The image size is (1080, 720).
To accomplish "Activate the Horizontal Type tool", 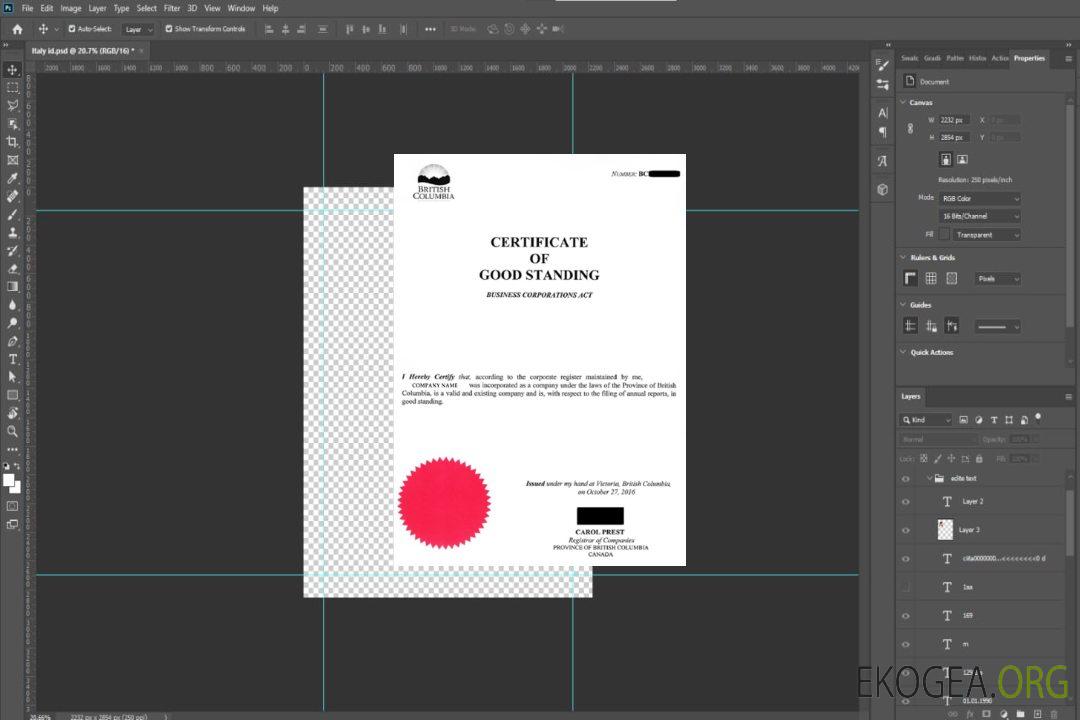I will pos(12,359).
